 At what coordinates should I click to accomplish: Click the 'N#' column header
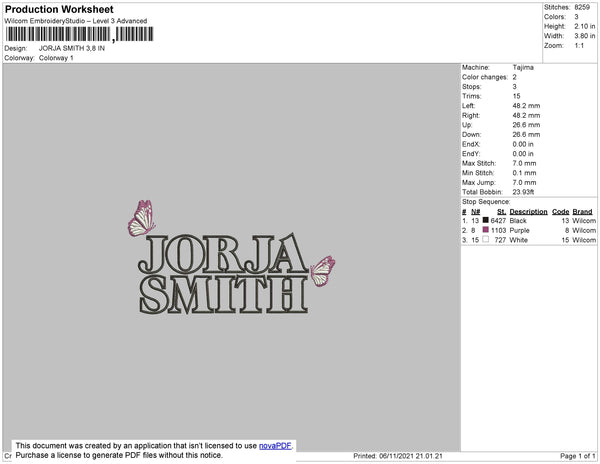pyautogui.click(x=476, y=212)
